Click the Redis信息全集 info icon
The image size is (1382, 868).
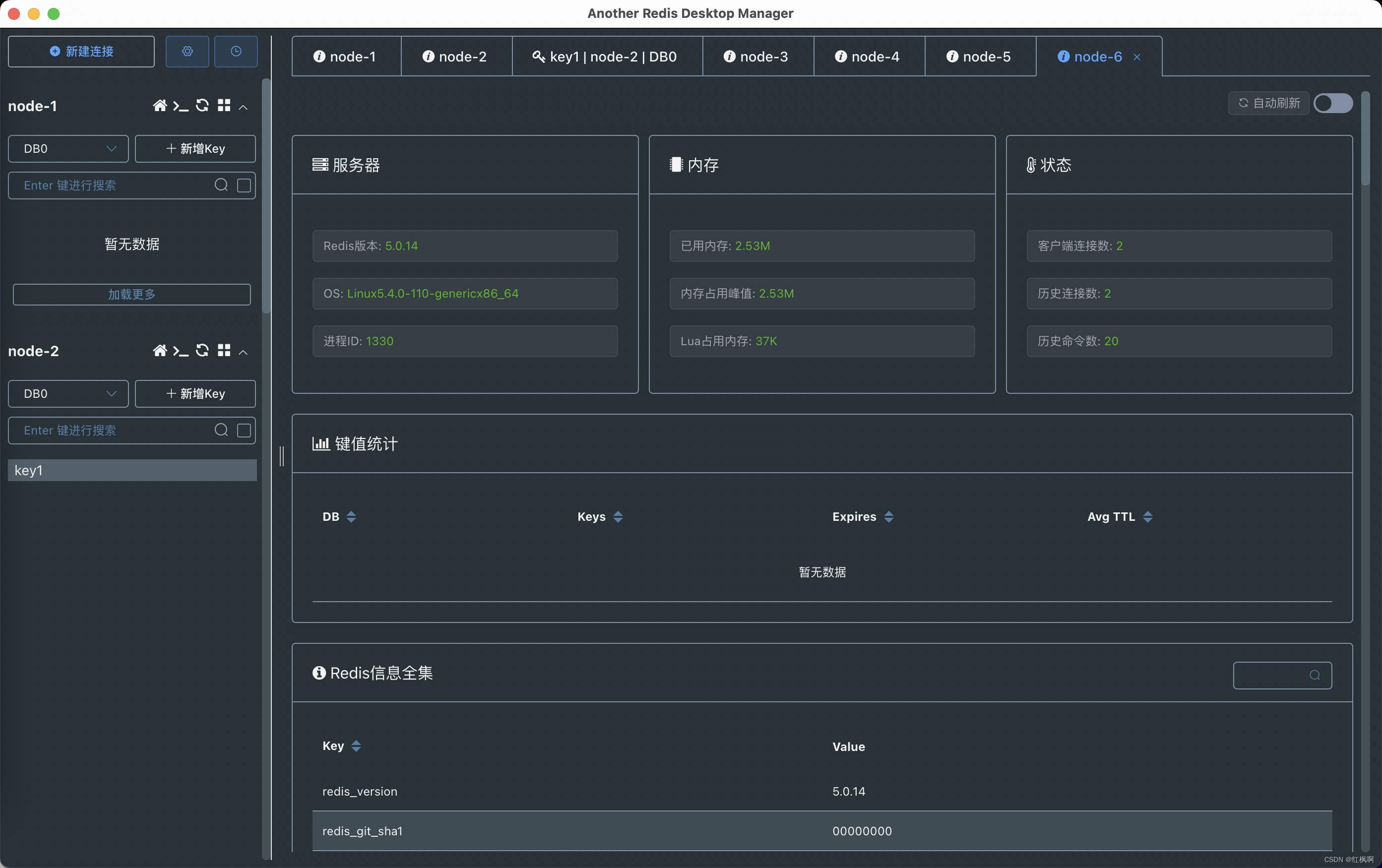319,673
